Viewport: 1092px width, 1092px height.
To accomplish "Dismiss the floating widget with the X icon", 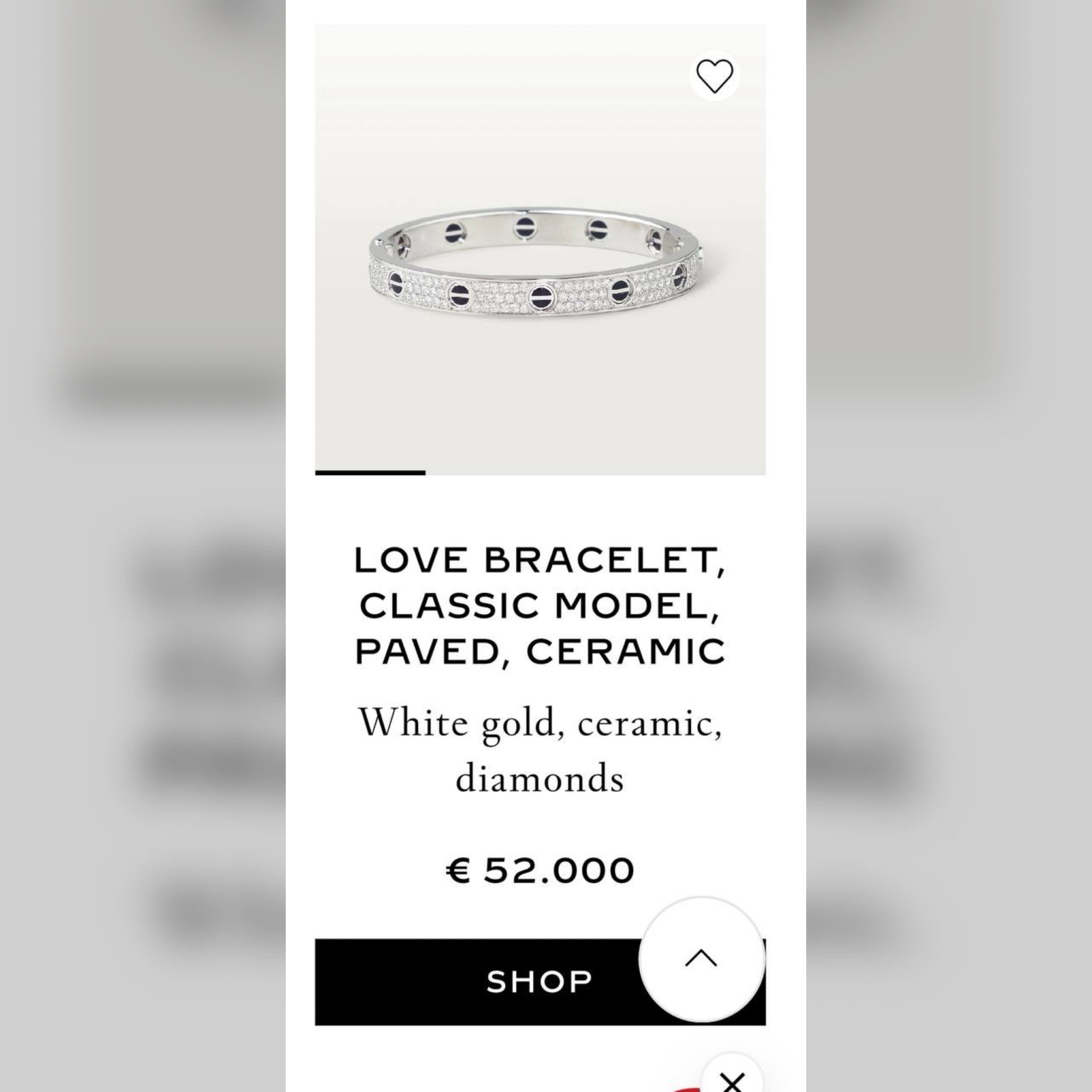I will tap(732, 1080).
